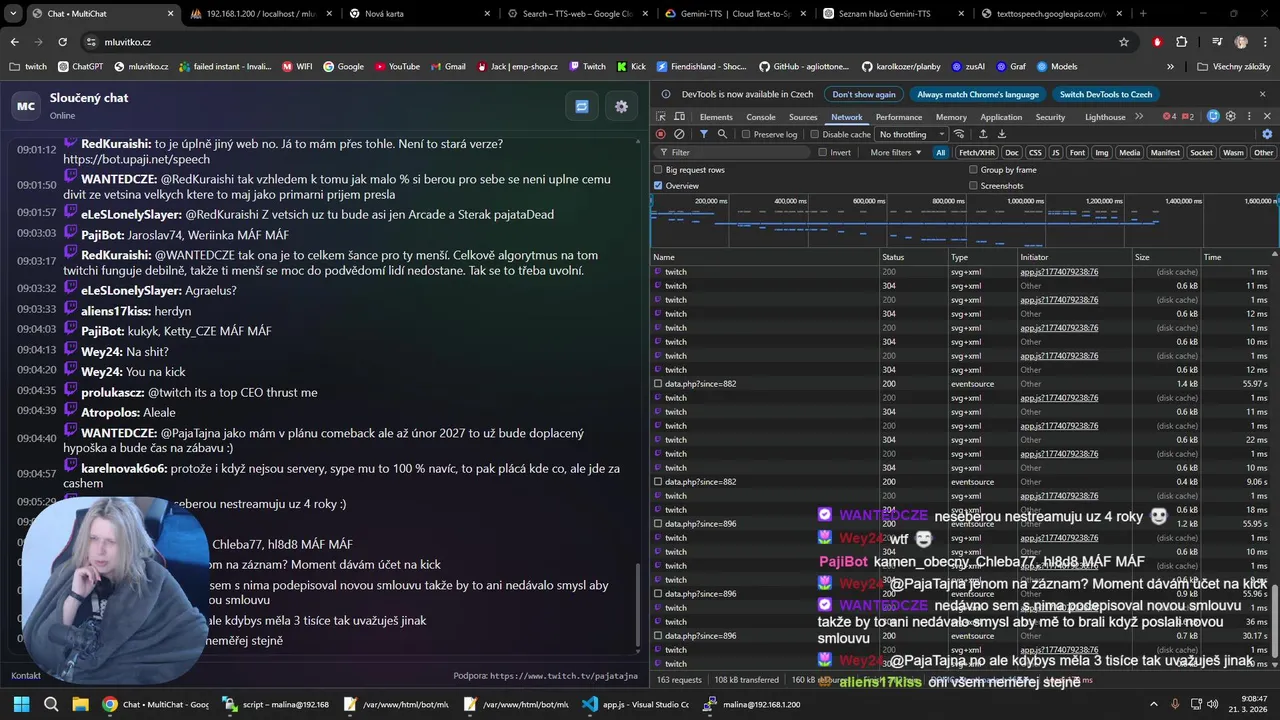Switch to the Application tab

point(1001,117)
